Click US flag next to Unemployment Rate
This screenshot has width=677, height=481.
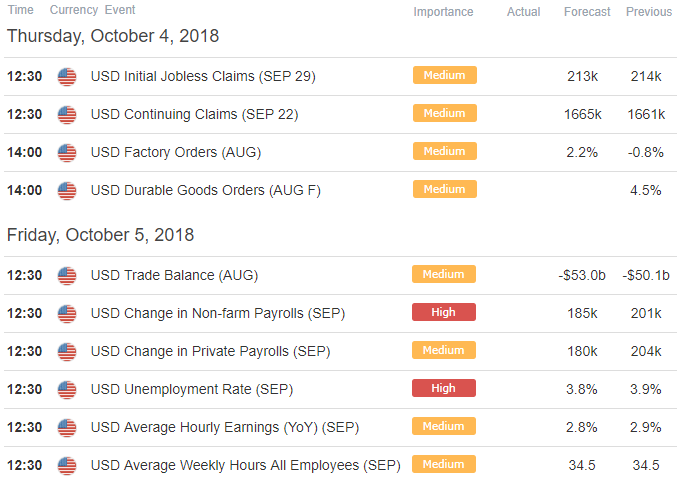67,390
